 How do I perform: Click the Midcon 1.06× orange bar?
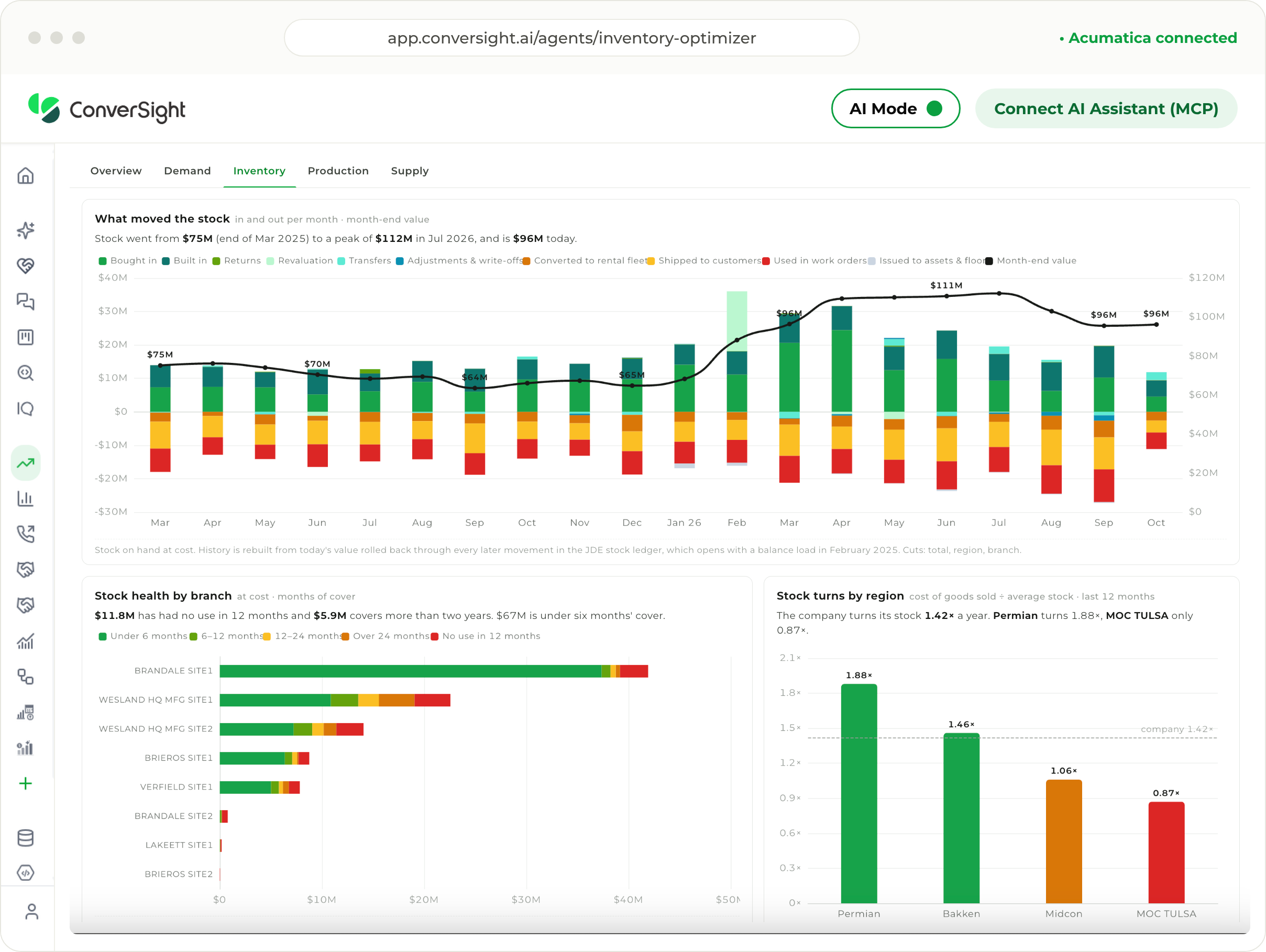(x=1063, y=842)
